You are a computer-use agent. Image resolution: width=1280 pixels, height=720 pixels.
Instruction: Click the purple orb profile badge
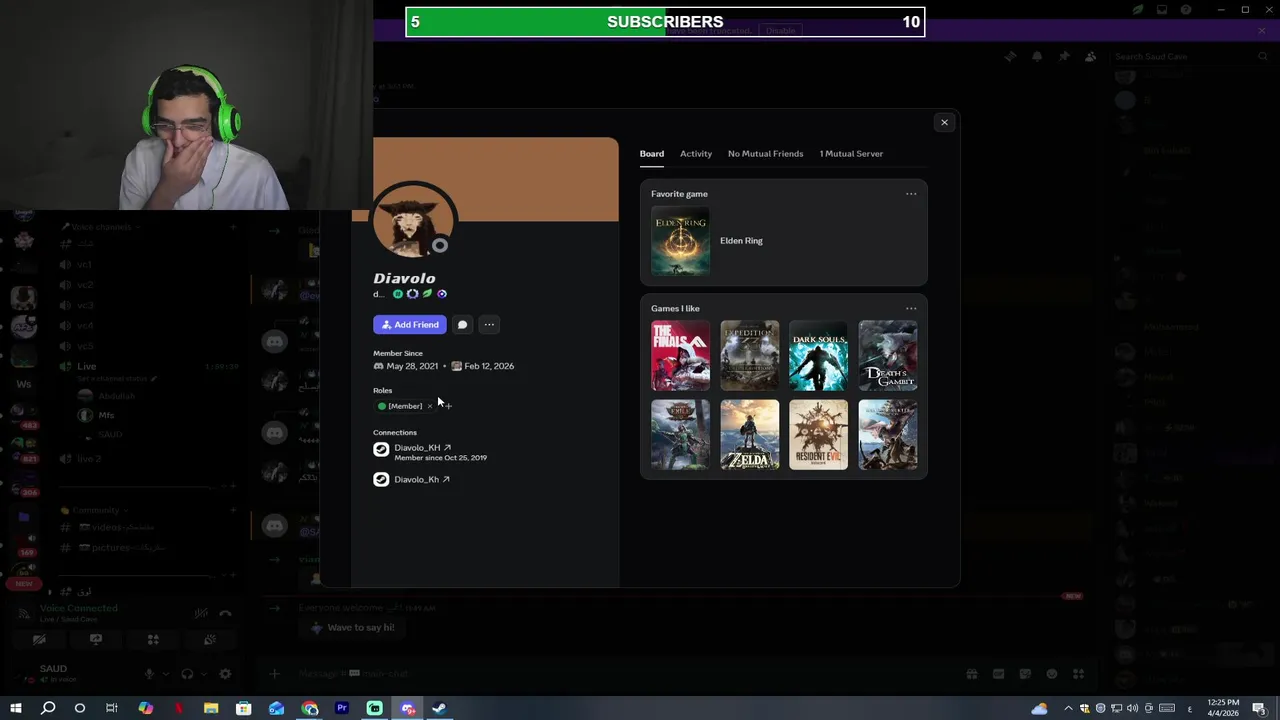coord(442,294)
